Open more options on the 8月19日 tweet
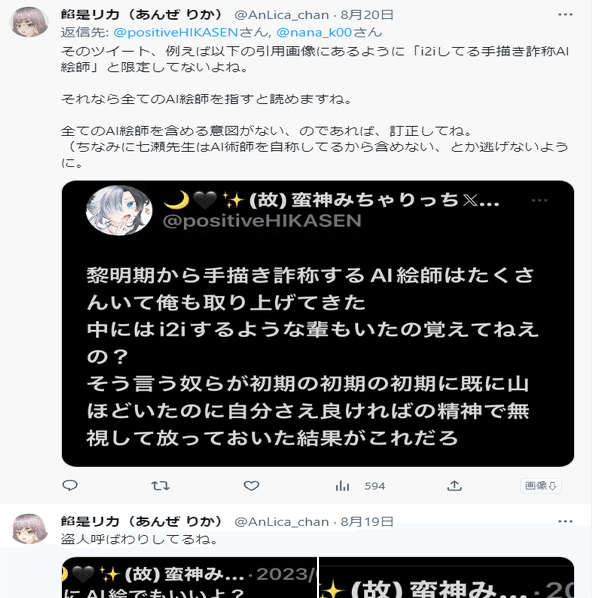Image resolution: width=598 pixels, height=598 pixels. pyautogui.click(x=565, y=521)
